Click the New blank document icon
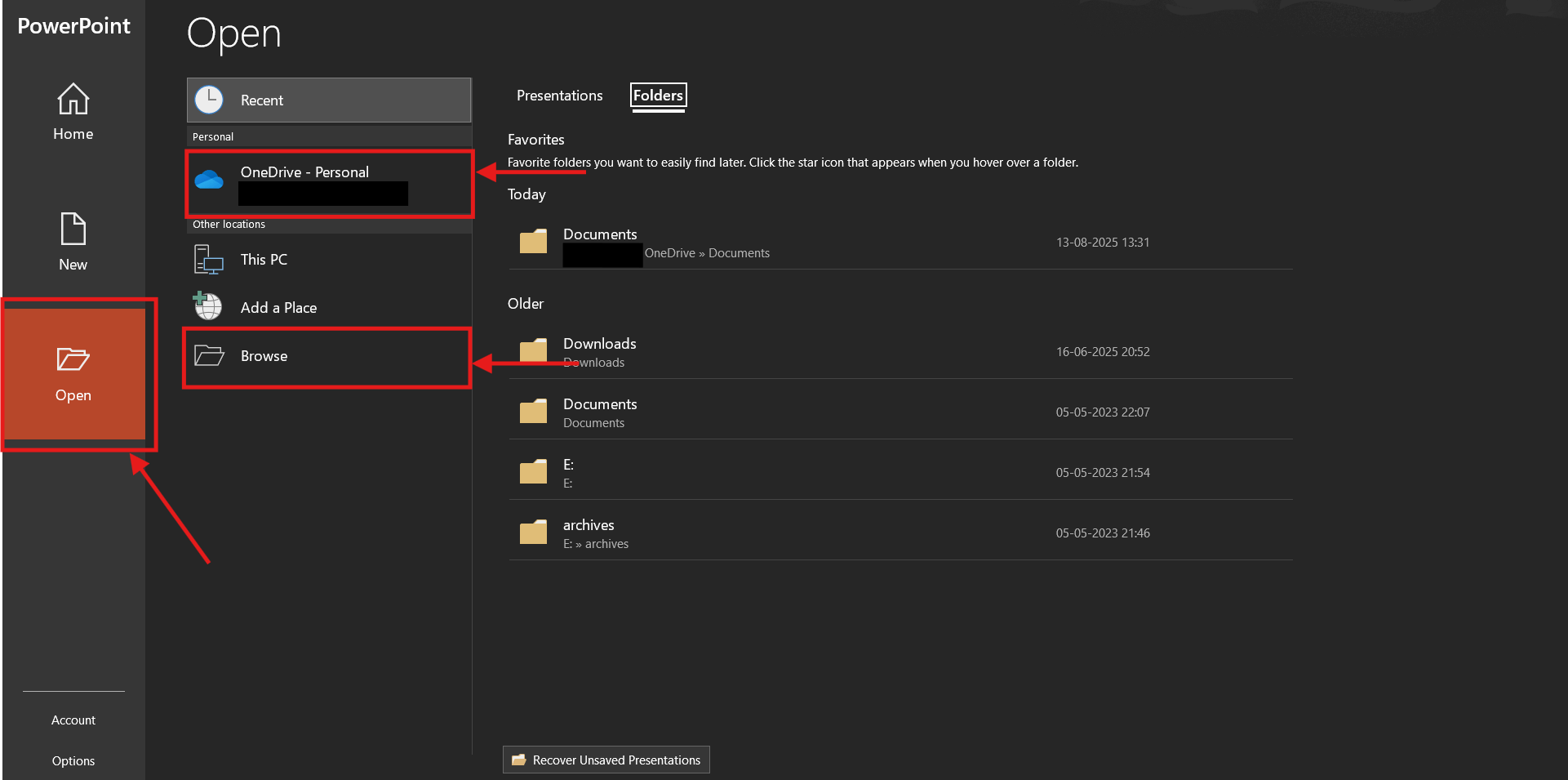 pos(73,229)
